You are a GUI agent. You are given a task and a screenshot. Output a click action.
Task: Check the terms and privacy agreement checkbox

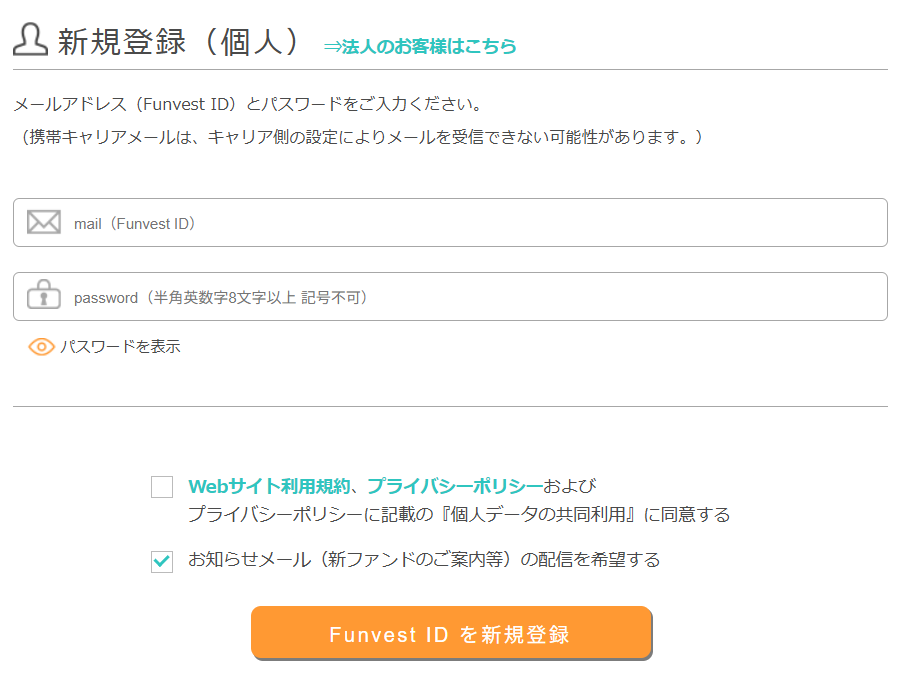pyautogui.click(x=162, y=487)
